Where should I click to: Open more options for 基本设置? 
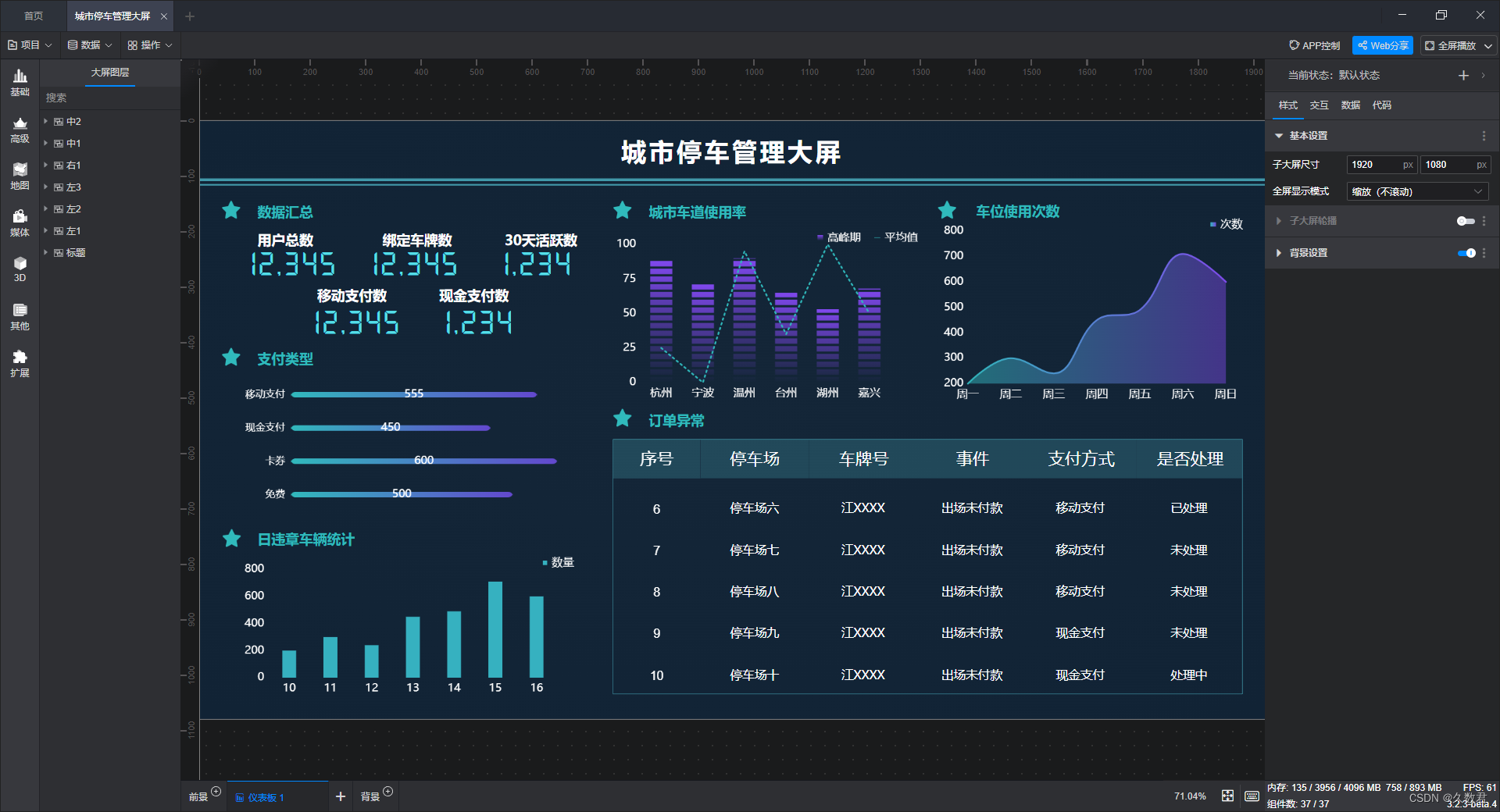[1484, 136]
